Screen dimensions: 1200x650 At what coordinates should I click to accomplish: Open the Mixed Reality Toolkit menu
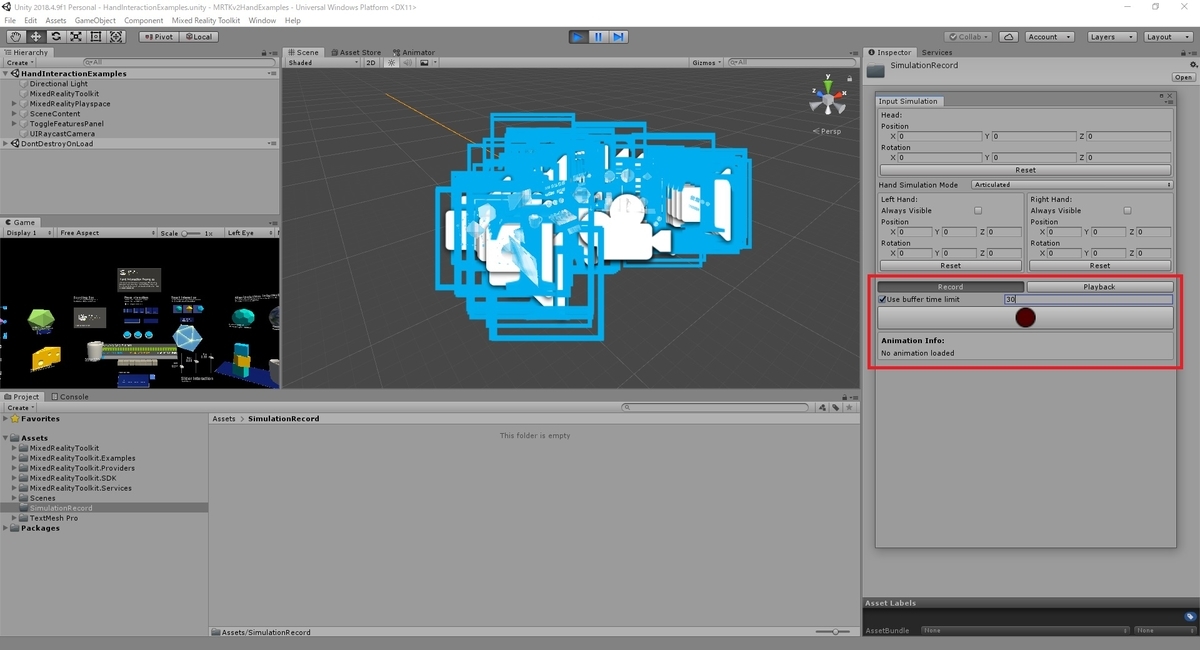[206, 20]
